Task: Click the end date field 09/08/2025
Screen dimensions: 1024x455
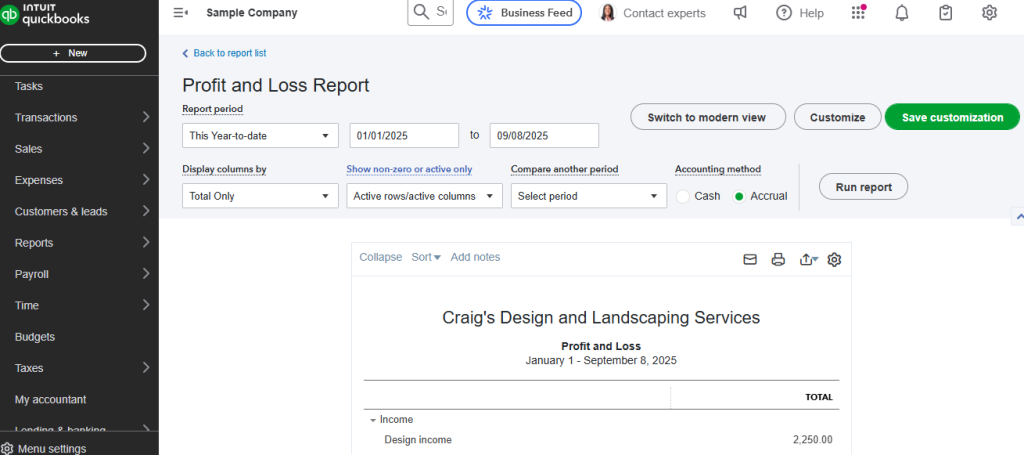Action: [x=544, y=136]
